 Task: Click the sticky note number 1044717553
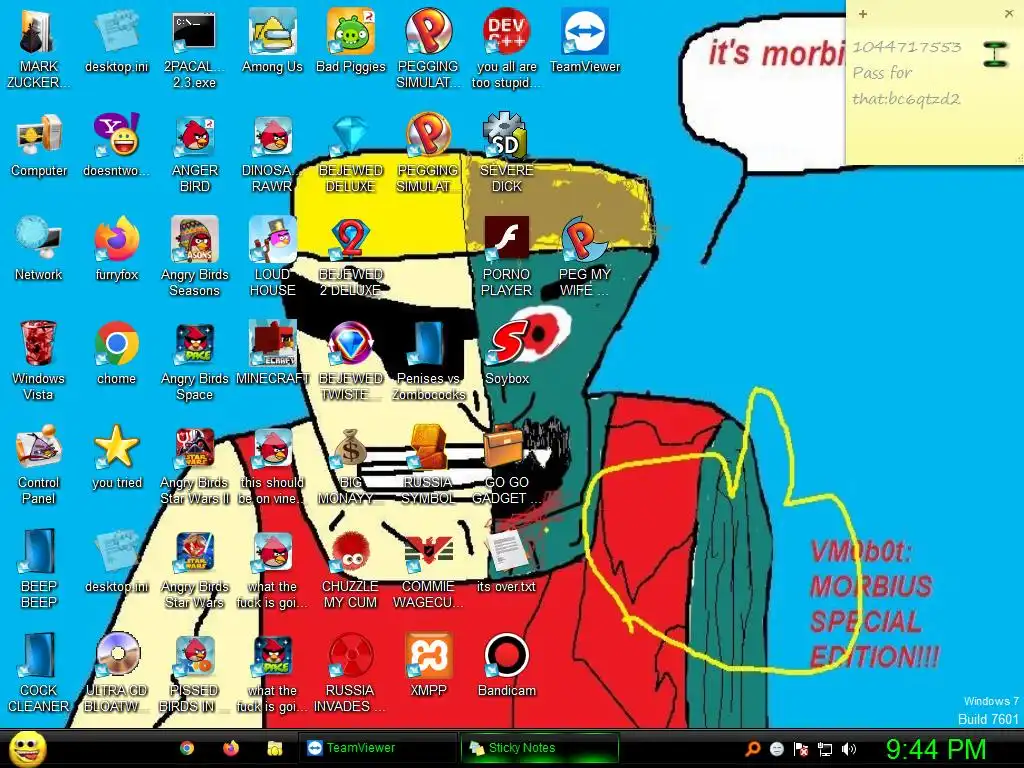(x=906, y=47)
